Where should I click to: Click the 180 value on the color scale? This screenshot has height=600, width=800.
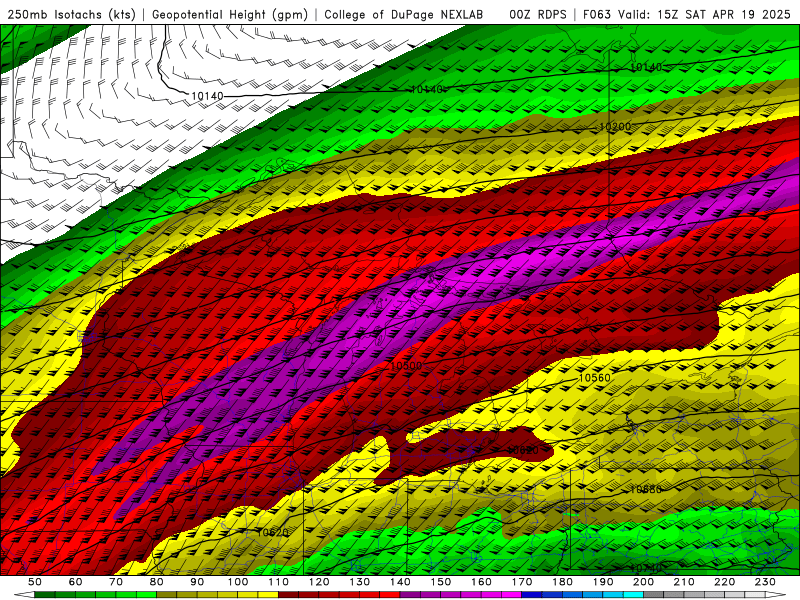(x=562, y=582)
